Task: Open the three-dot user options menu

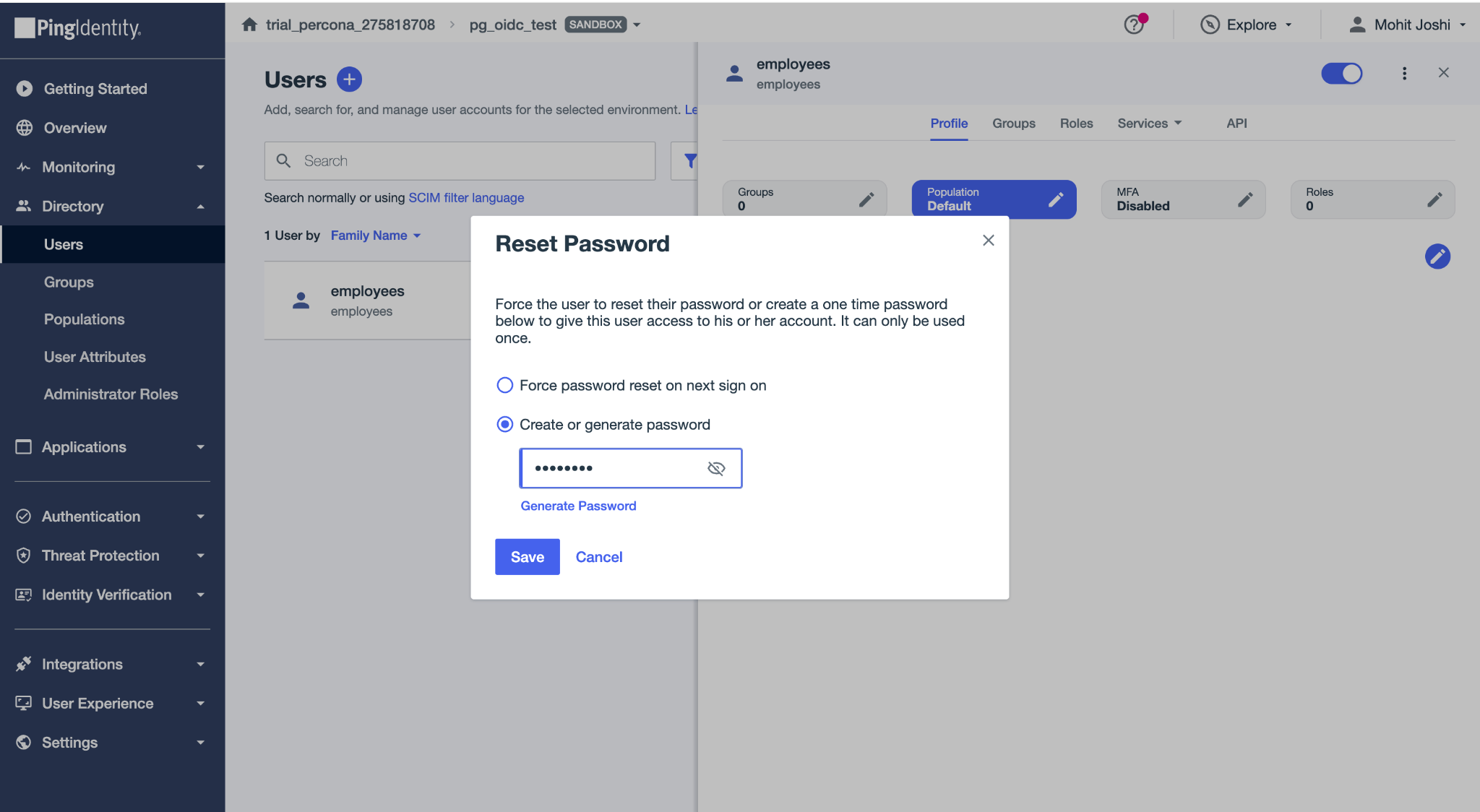Action: click(x=1404, y=73)
